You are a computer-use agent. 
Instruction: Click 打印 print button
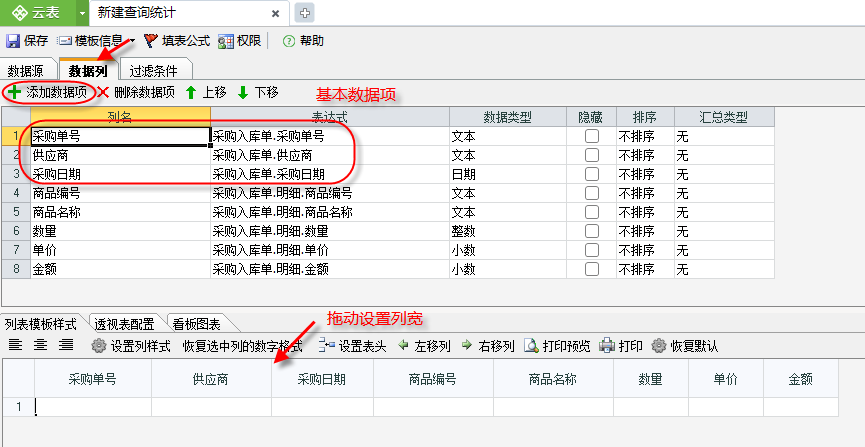[x=621, y=346]
